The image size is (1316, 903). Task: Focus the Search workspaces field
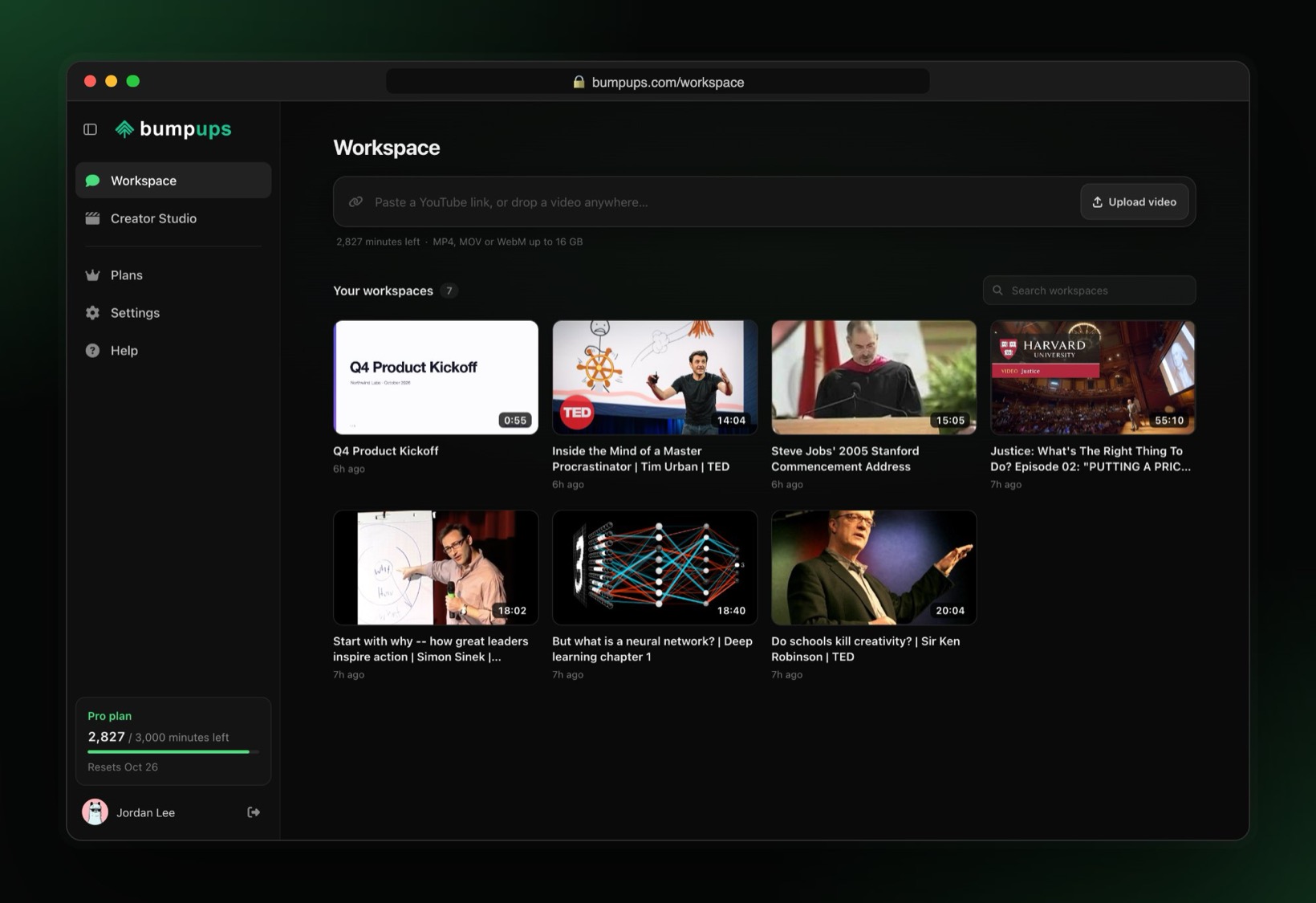tap(1090, 291)
